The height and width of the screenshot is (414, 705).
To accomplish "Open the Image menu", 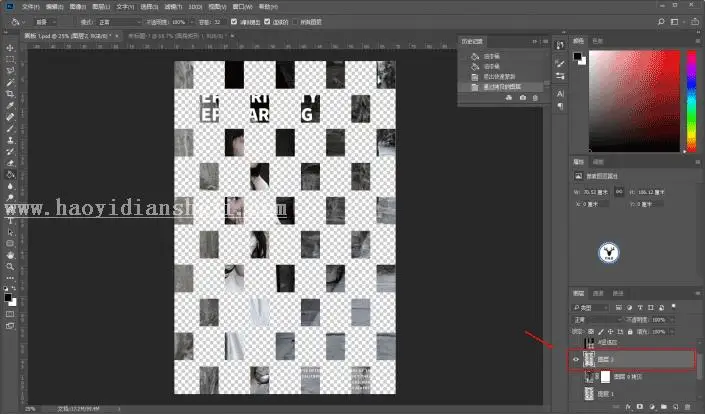I will pos(78,7).
